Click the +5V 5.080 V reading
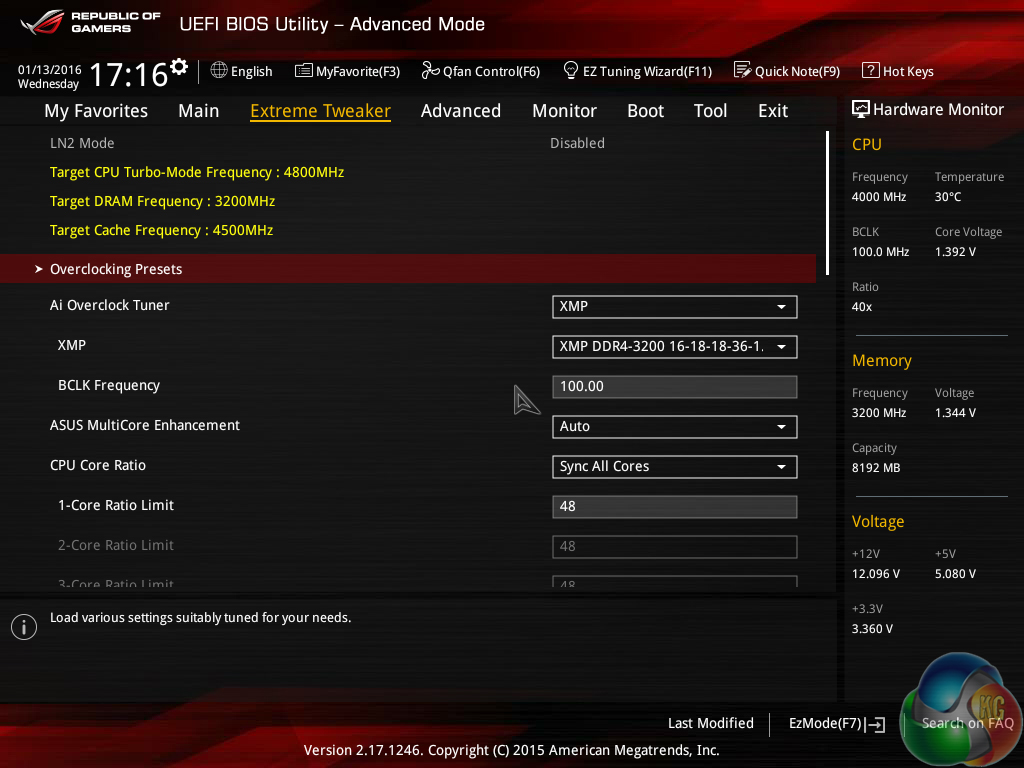1024x768 pixels. click(955, 573)
